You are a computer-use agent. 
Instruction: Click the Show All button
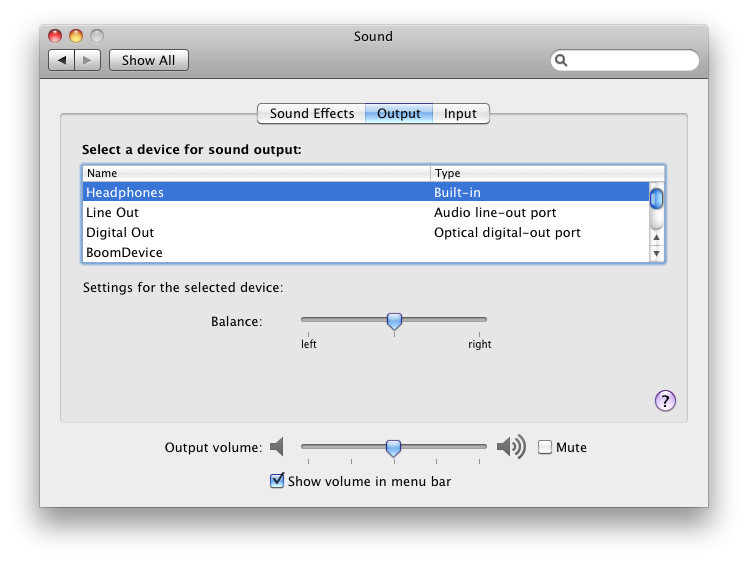(148, 60)
